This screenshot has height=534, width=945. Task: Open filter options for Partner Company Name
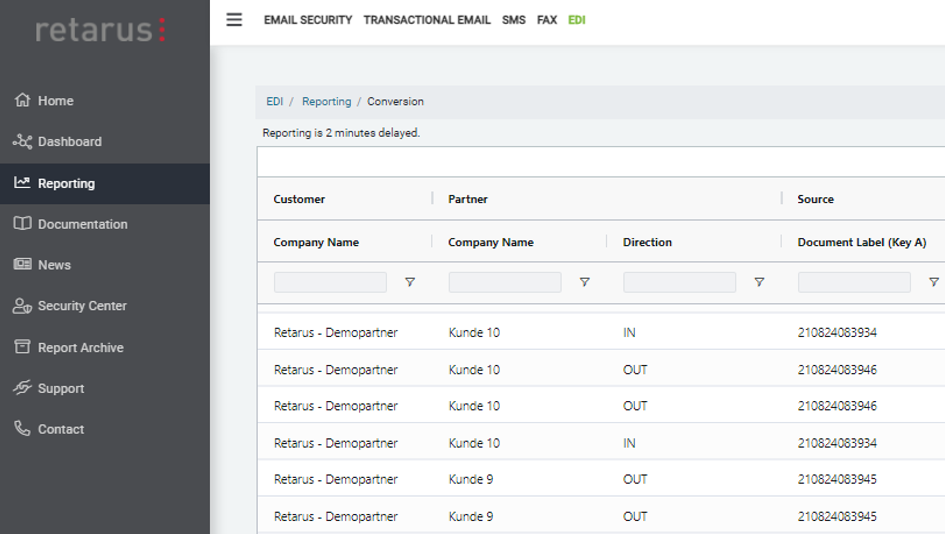pyautogui.click(x=585, y=283)
